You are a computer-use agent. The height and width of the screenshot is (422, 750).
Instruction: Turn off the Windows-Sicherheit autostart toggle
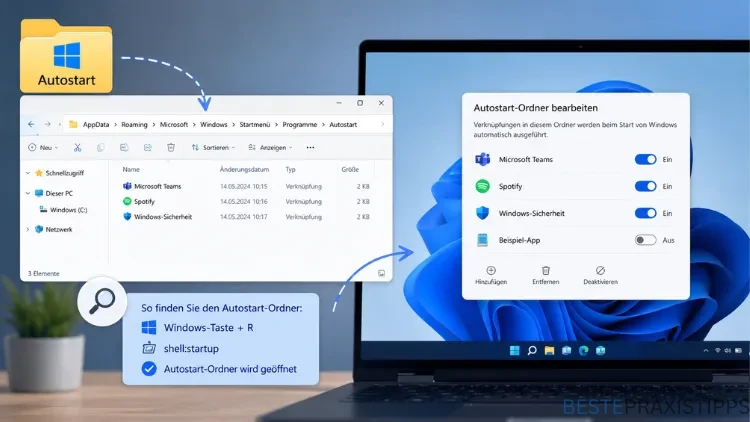[x=645, y=213]
